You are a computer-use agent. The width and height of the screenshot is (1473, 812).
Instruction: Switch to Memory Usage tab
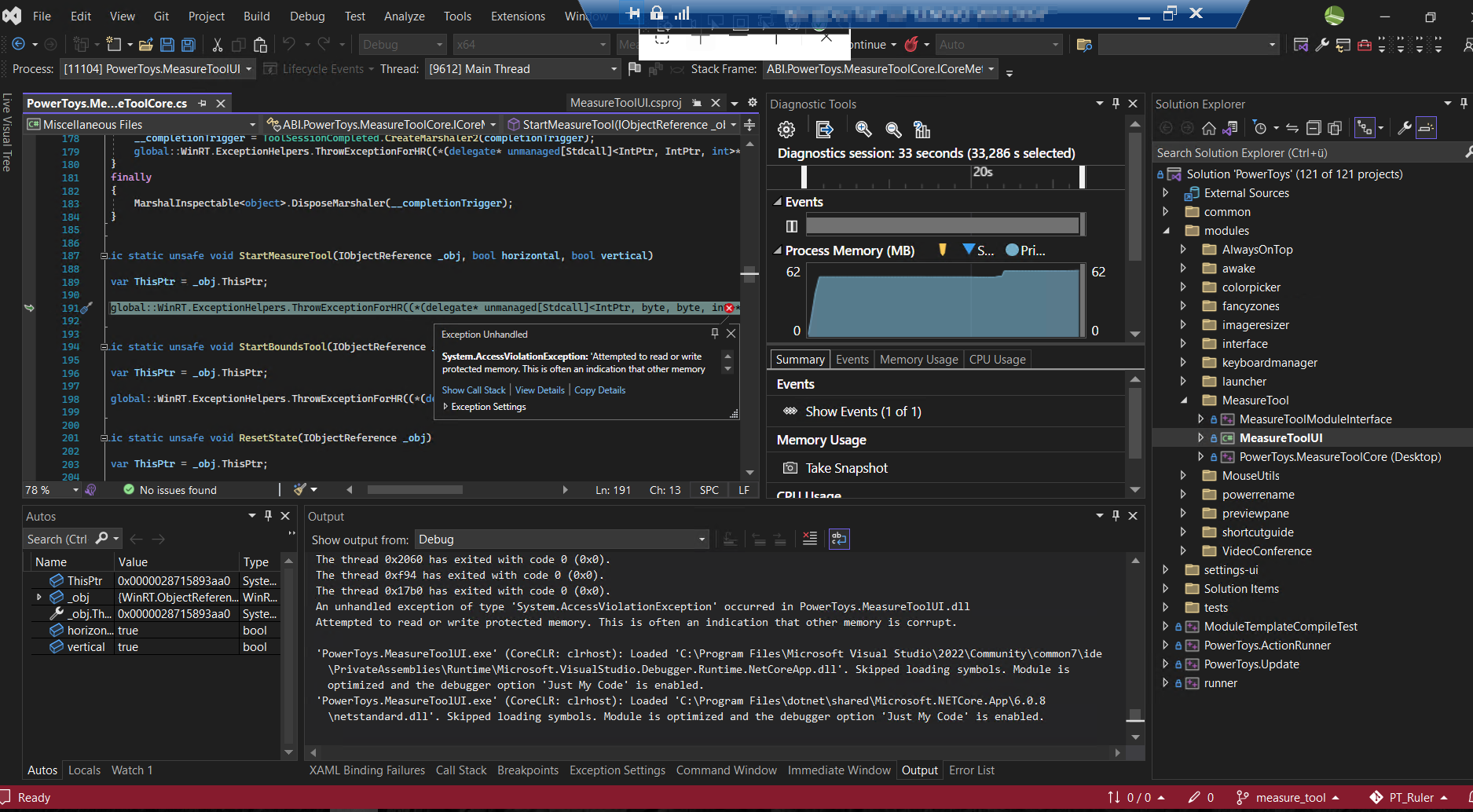click(918, 360)
